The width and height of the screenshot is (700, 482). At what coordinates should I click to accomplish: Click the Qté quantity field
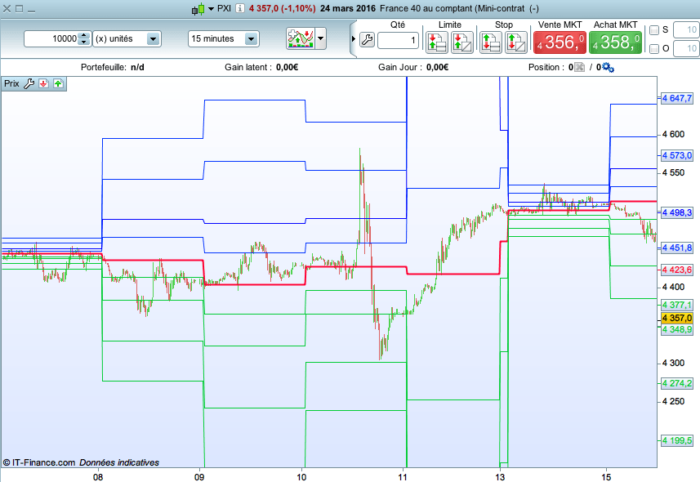(398, 40)
